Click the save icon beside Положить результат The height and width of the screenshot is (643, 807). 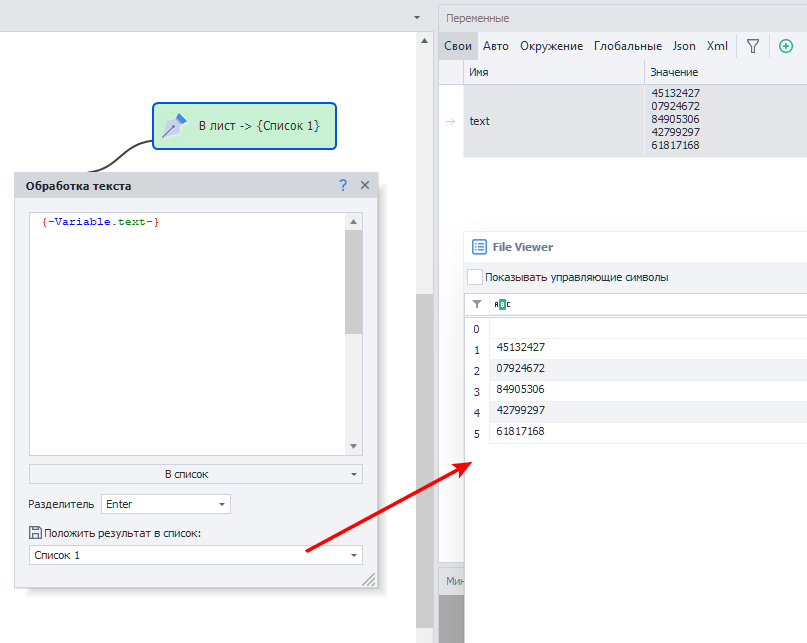[36, 533]
